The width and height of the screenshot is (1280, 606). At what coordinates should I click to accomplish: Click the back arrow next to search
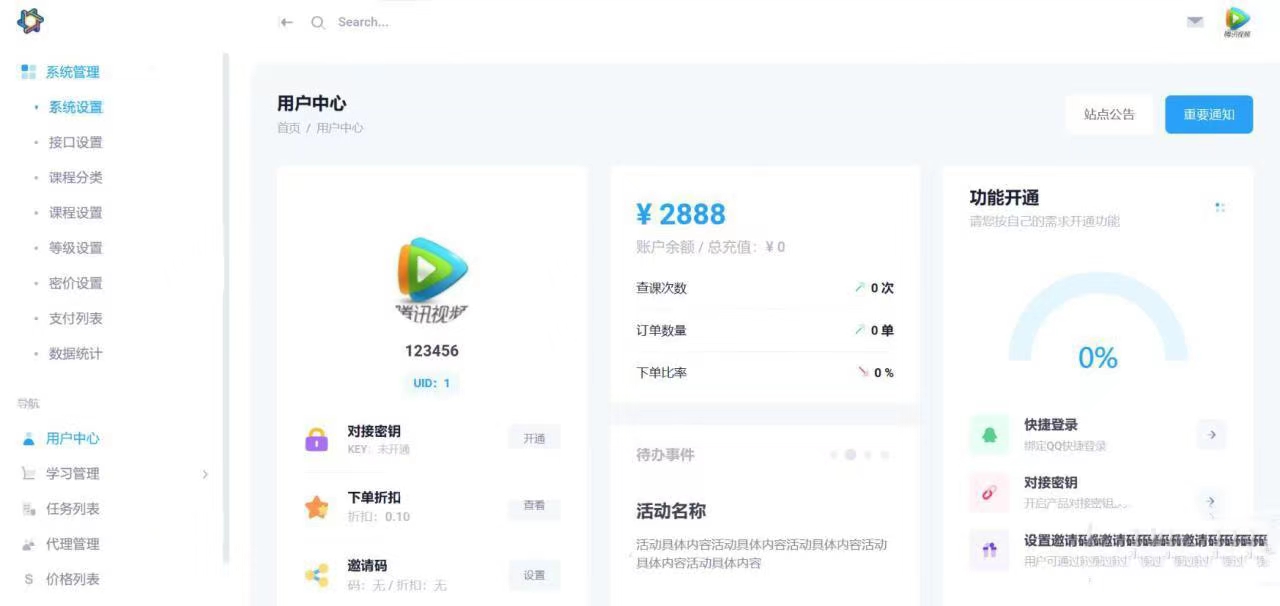[x=286, y=22]
